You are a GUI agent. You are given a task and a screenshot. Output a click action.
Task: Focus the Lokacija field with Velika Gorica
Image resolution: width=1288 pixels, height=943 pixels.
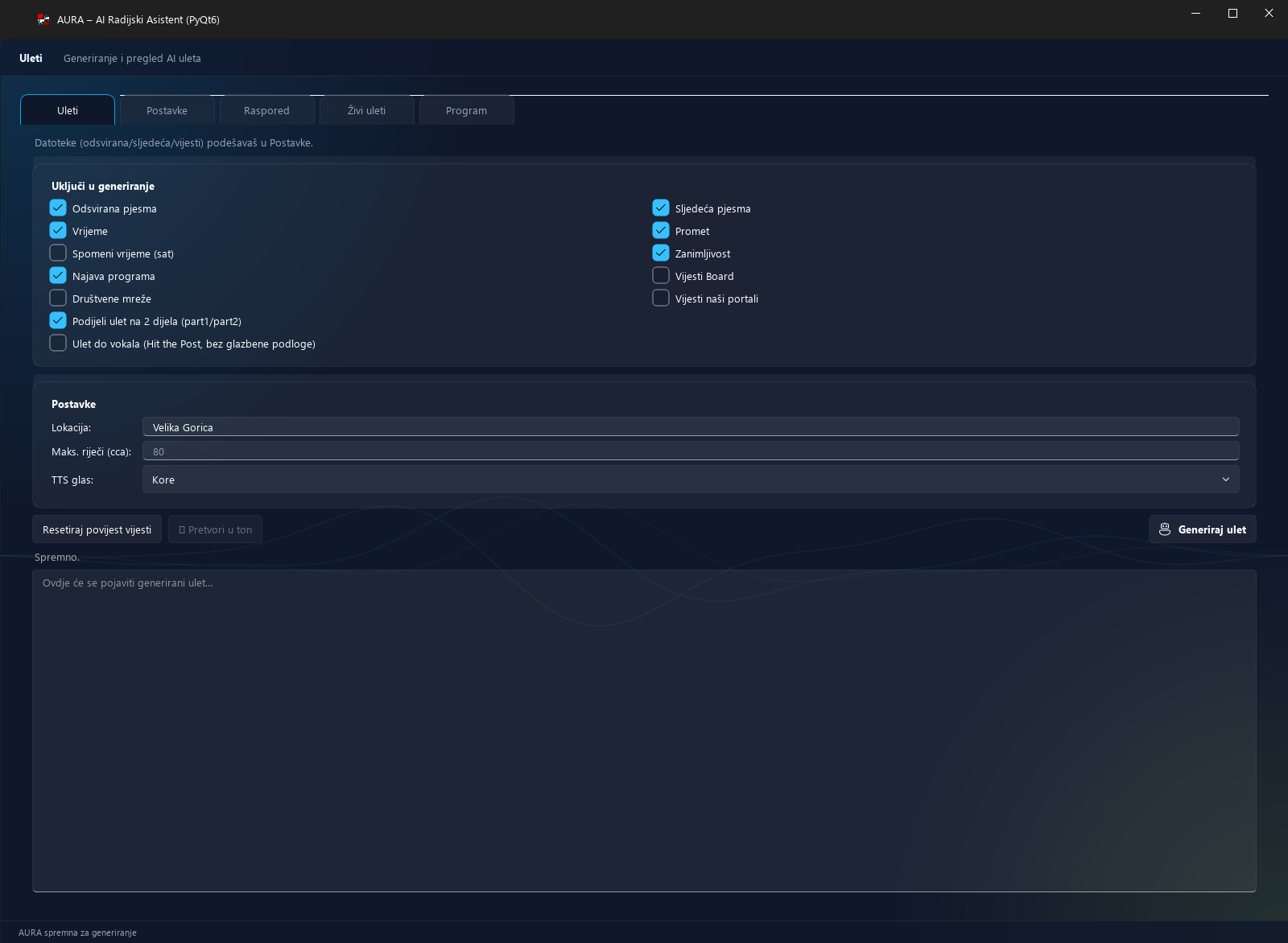coord(691,427)
